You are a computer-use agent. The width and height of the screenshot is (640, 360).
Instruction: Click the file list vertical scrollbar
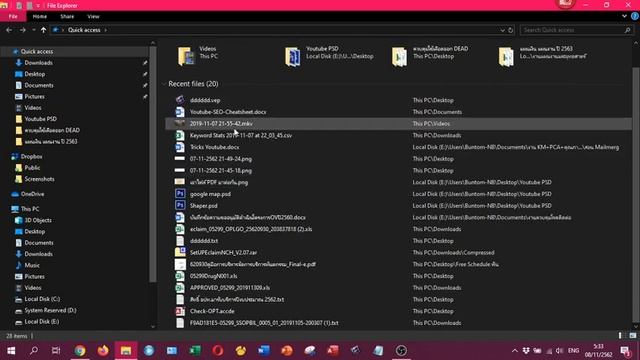[636, 194]
